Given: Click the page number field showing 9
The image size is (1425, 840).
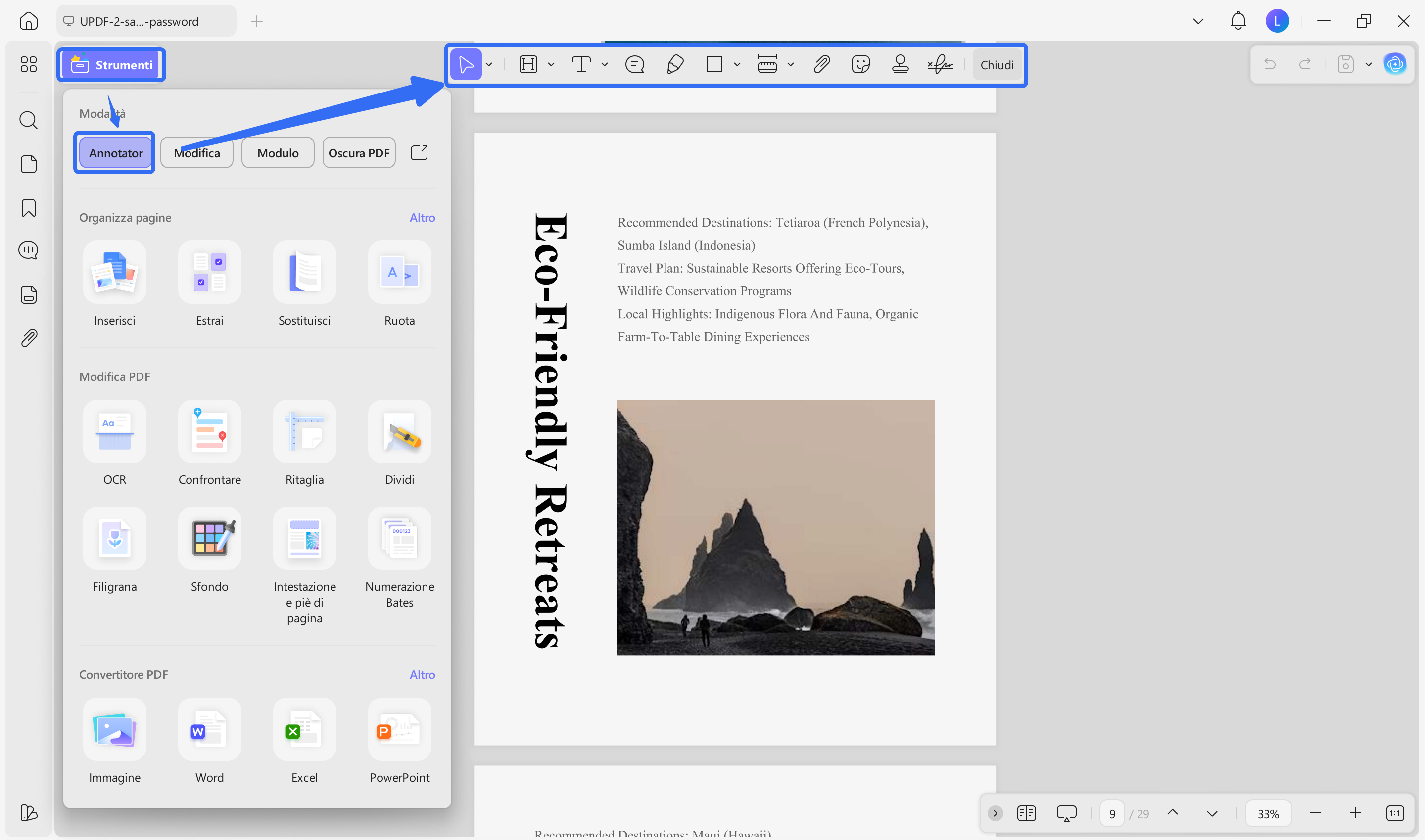Looking at the screenshot, I should pos(1112,813).
